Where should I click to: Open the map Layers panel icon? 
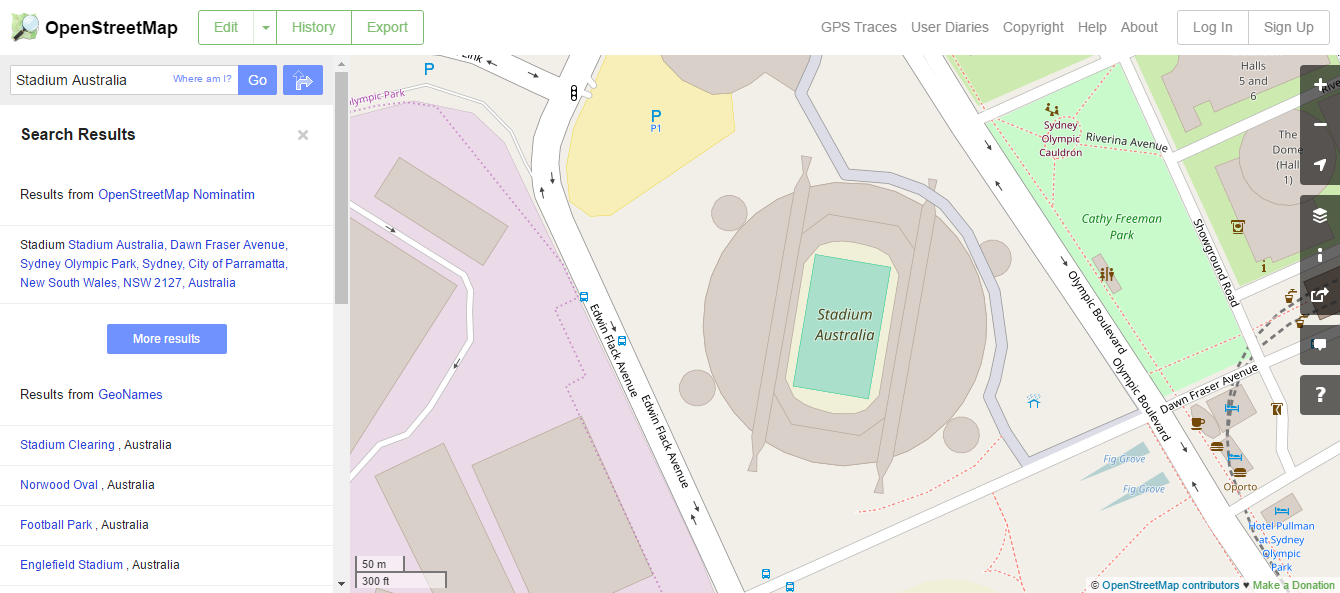pyautogui.click(x=1320, y=215)
